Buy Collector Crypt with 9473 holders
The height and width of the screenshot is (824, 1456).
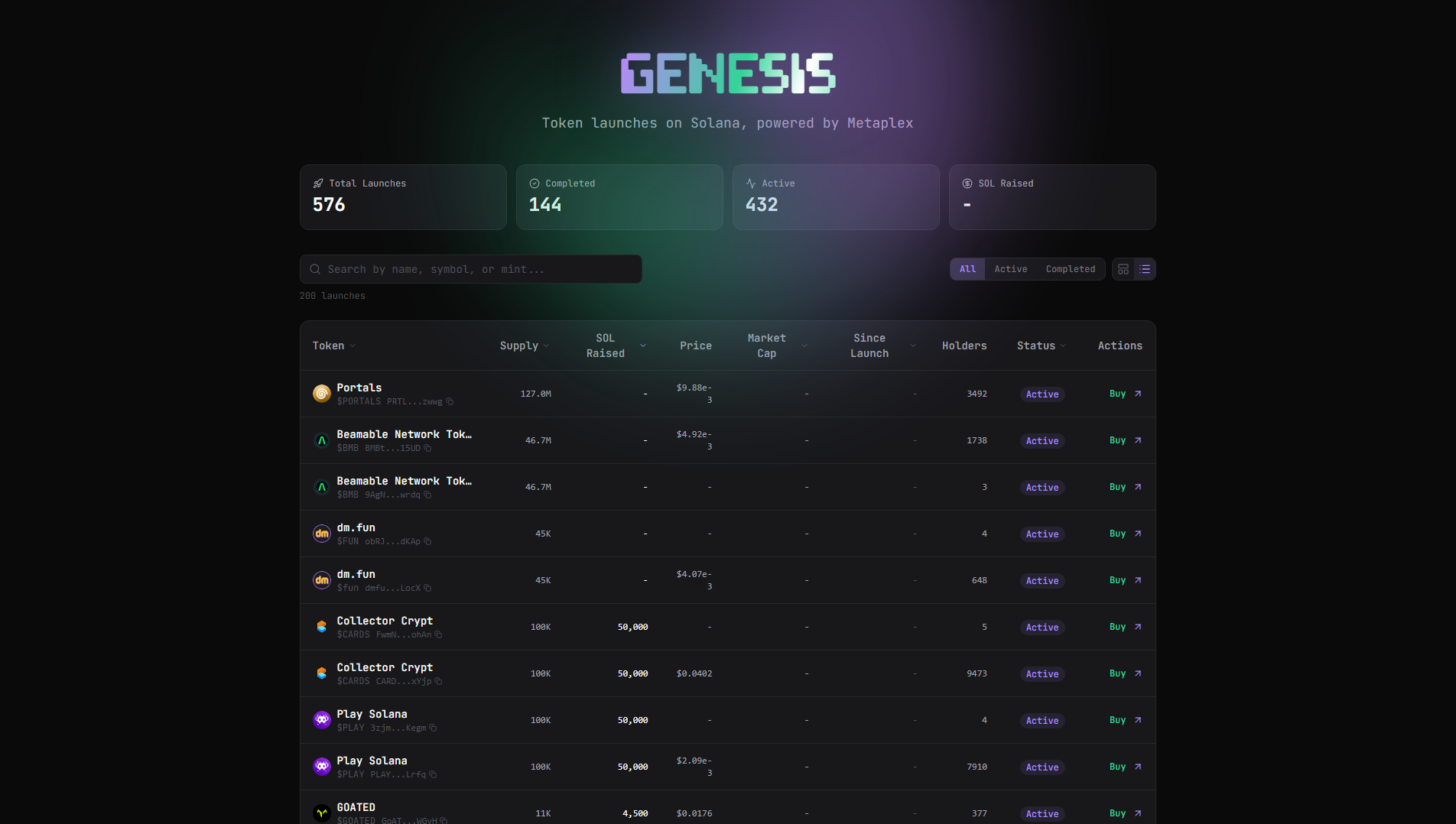pos(1125,673)
